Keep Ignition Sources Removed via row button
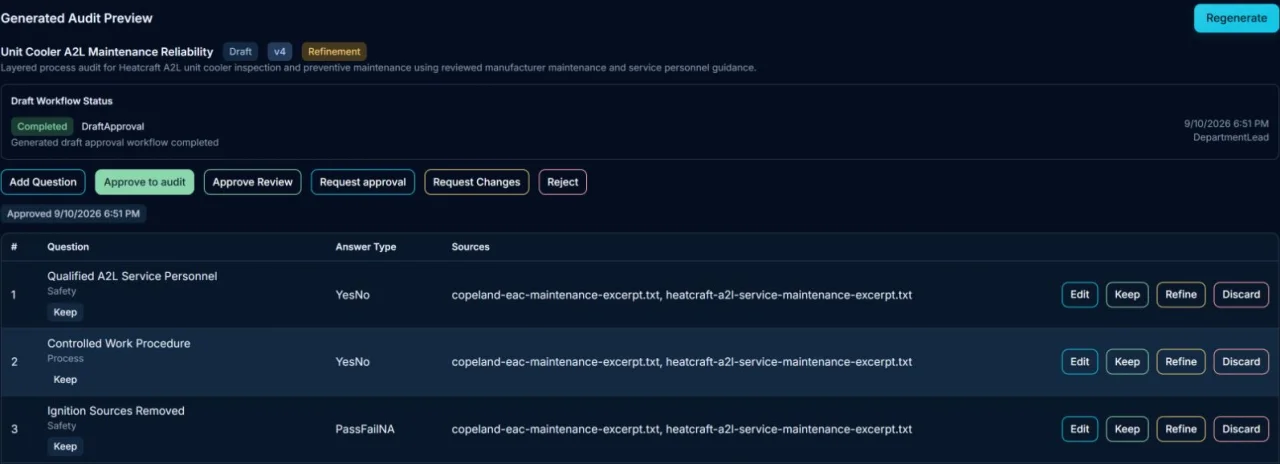 click(1127, 429)
